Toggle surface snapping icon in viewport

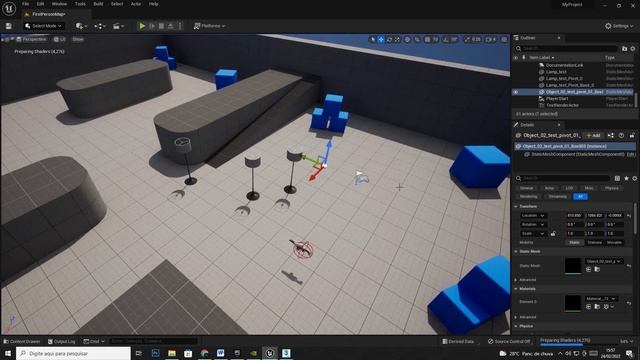click(x=417, y=39)
